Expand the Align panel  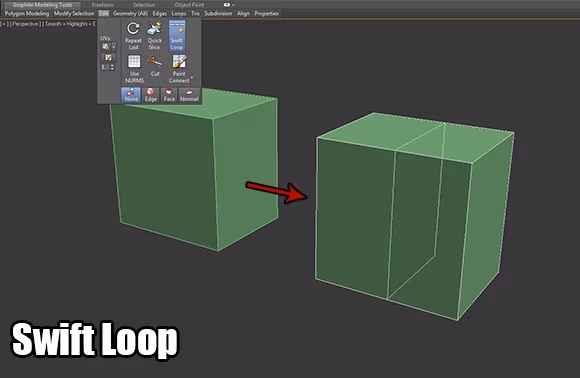point(243,14)
